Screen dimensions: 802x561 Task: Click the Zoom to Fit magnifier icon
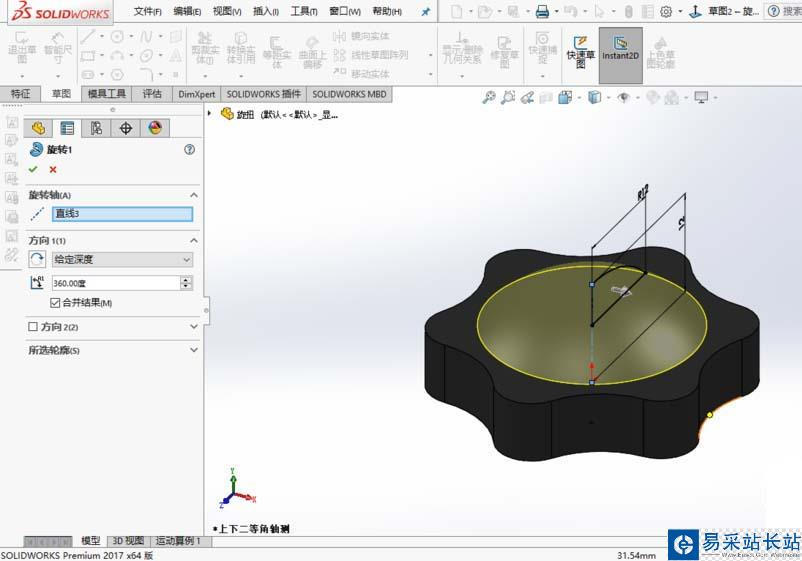click(x=488, y=98)
